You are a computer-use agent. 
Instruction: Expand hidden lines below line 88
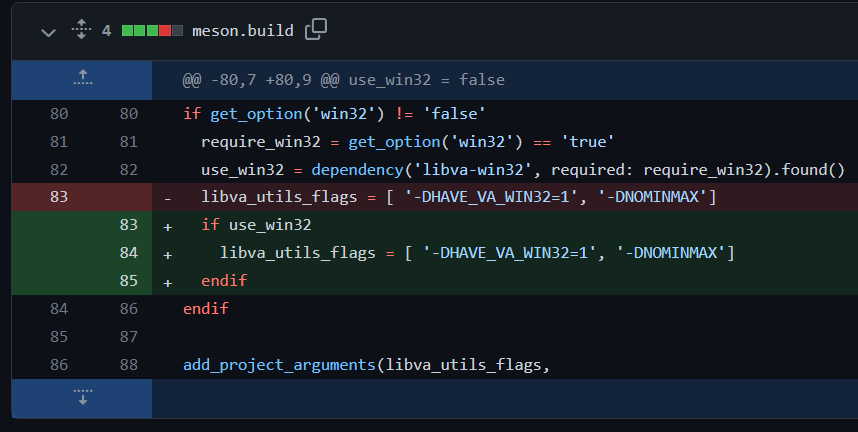coord(82,398)
